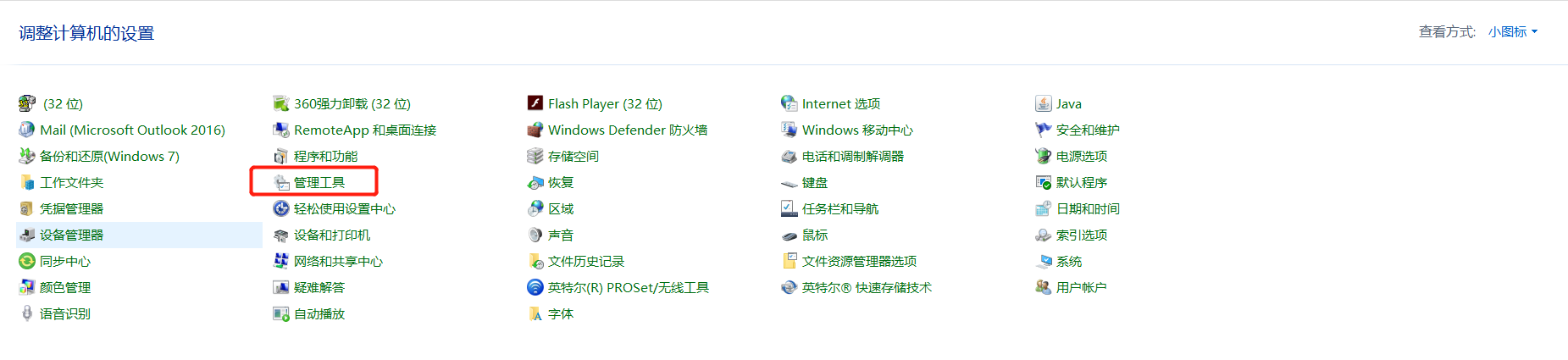Click the RemoteApp 和桌面连接 icon
Viewport: 1568px width, 360px height.
click(x=281, y=130)
